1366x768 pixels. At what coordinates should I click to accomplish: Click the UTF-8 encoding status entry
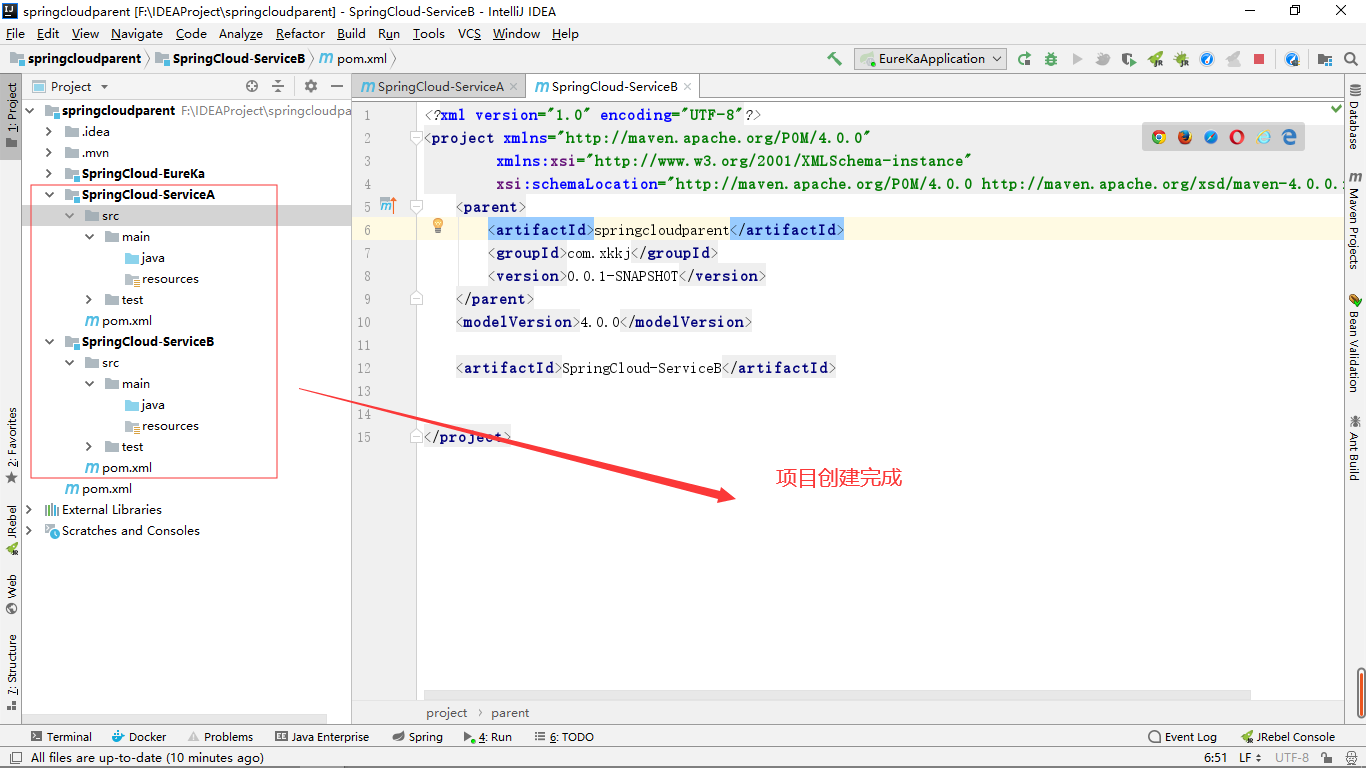click(1292, 758)
